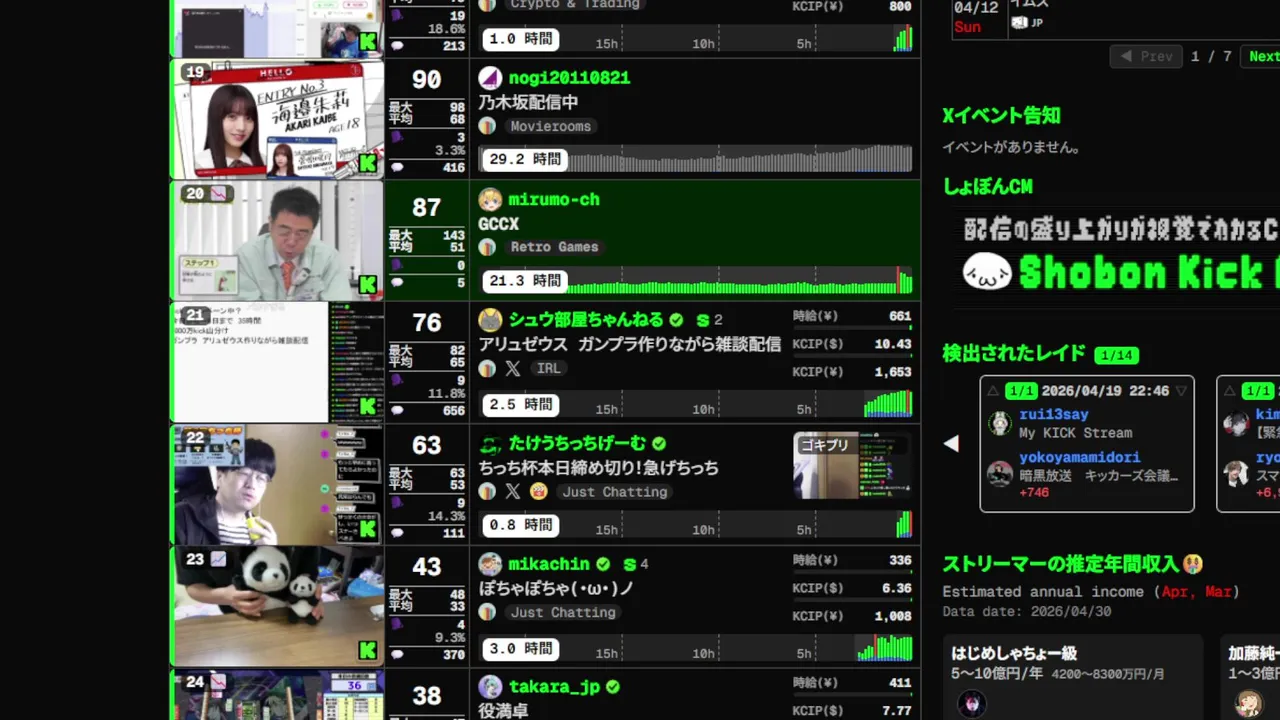Click the subscriber S icon on シュウ部屋ちゃんねる row
The height and width of the screenshot is (720, 1280).
coord(703,321)
